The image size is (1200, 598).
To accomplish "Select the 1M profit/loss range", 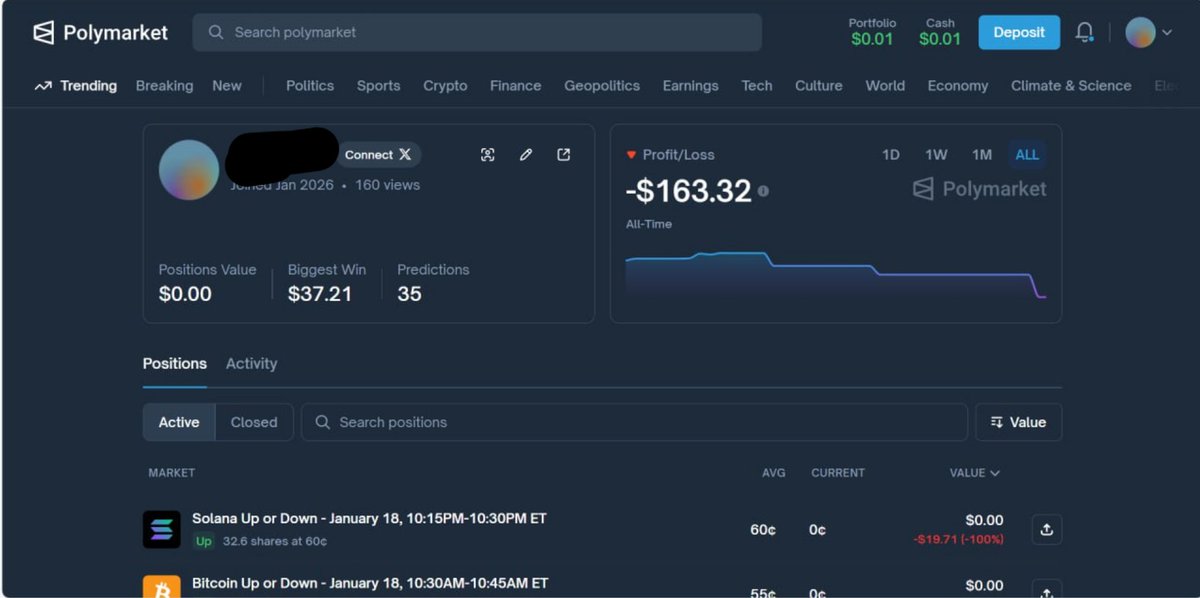I will coord(982,155).
